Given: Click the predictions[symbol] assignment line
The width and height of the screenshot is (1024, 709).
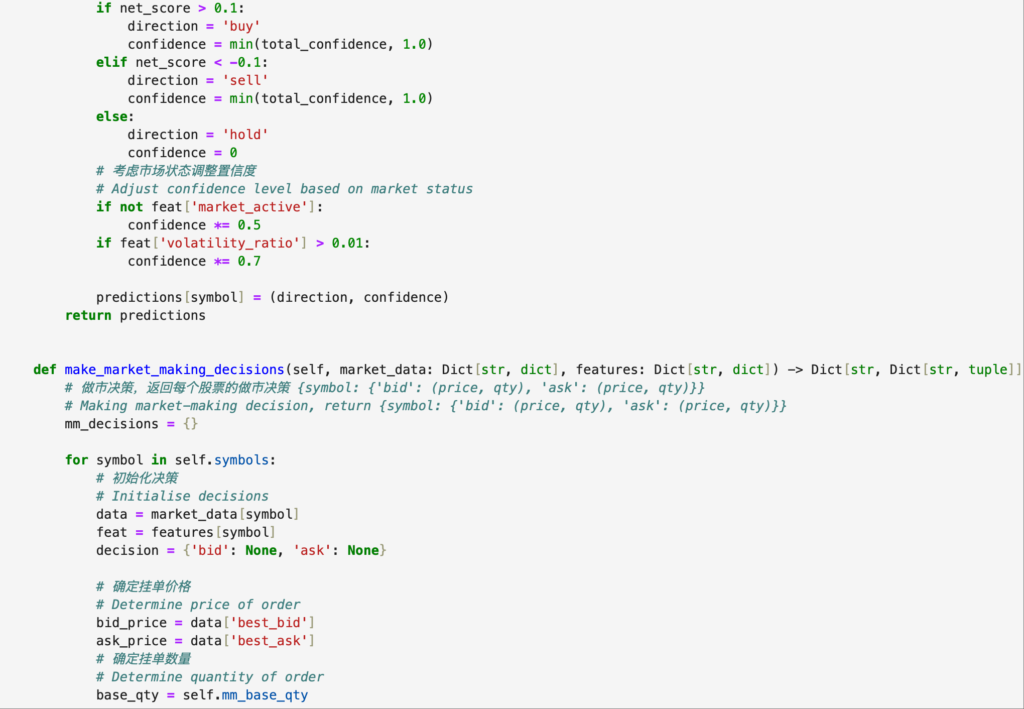Looking at the screenshot, I should click(272, 297).
